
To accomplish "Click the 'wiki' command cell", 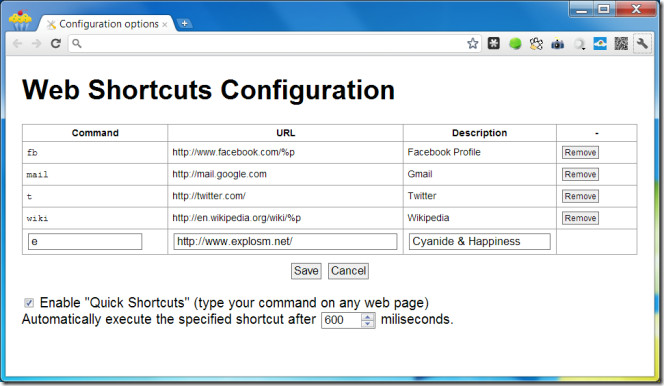I will 95,218.
